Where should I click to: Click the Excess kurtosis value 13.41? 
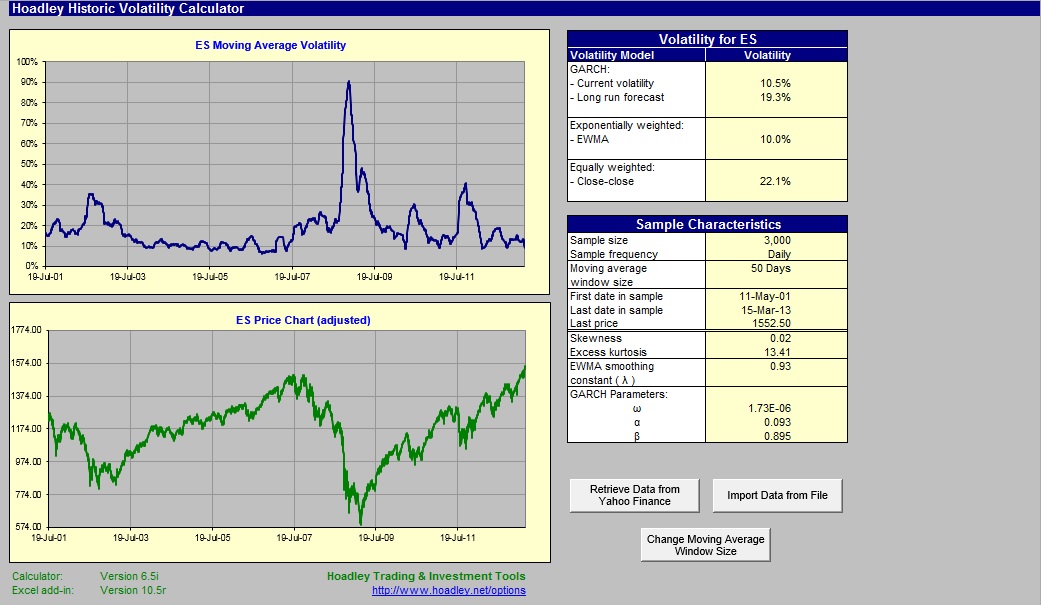click(777, 352)
